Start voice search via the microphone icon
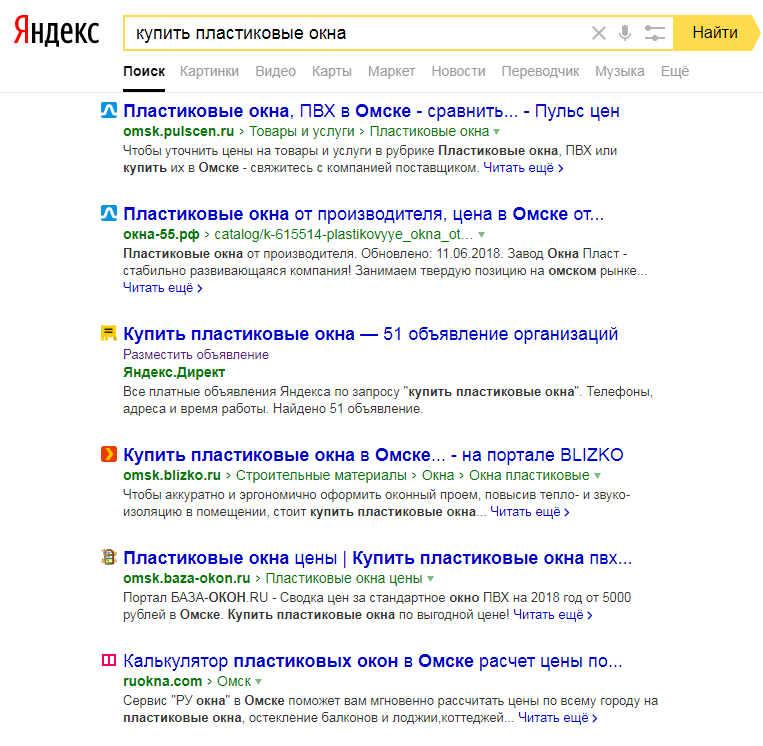 point(625,33)
